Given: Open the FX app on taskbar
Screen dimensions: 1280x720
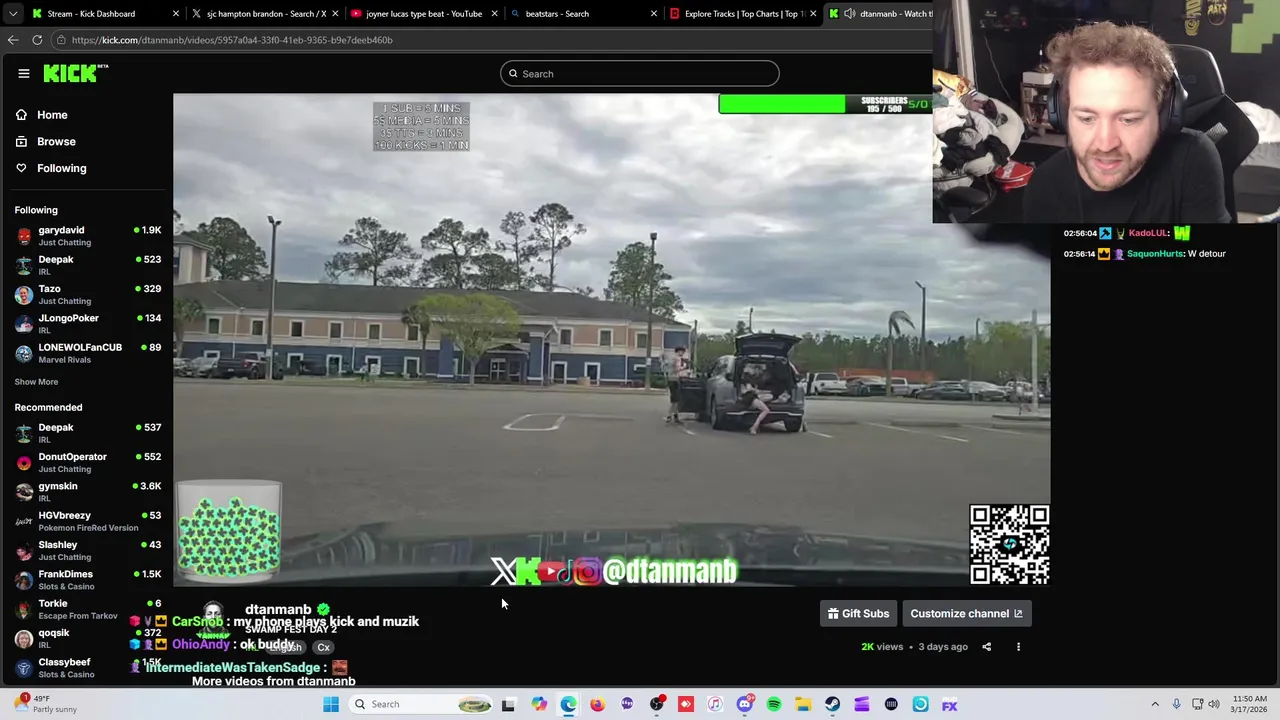Looking at the screenshot, I should pyautogui.click(x=950, y=705).
